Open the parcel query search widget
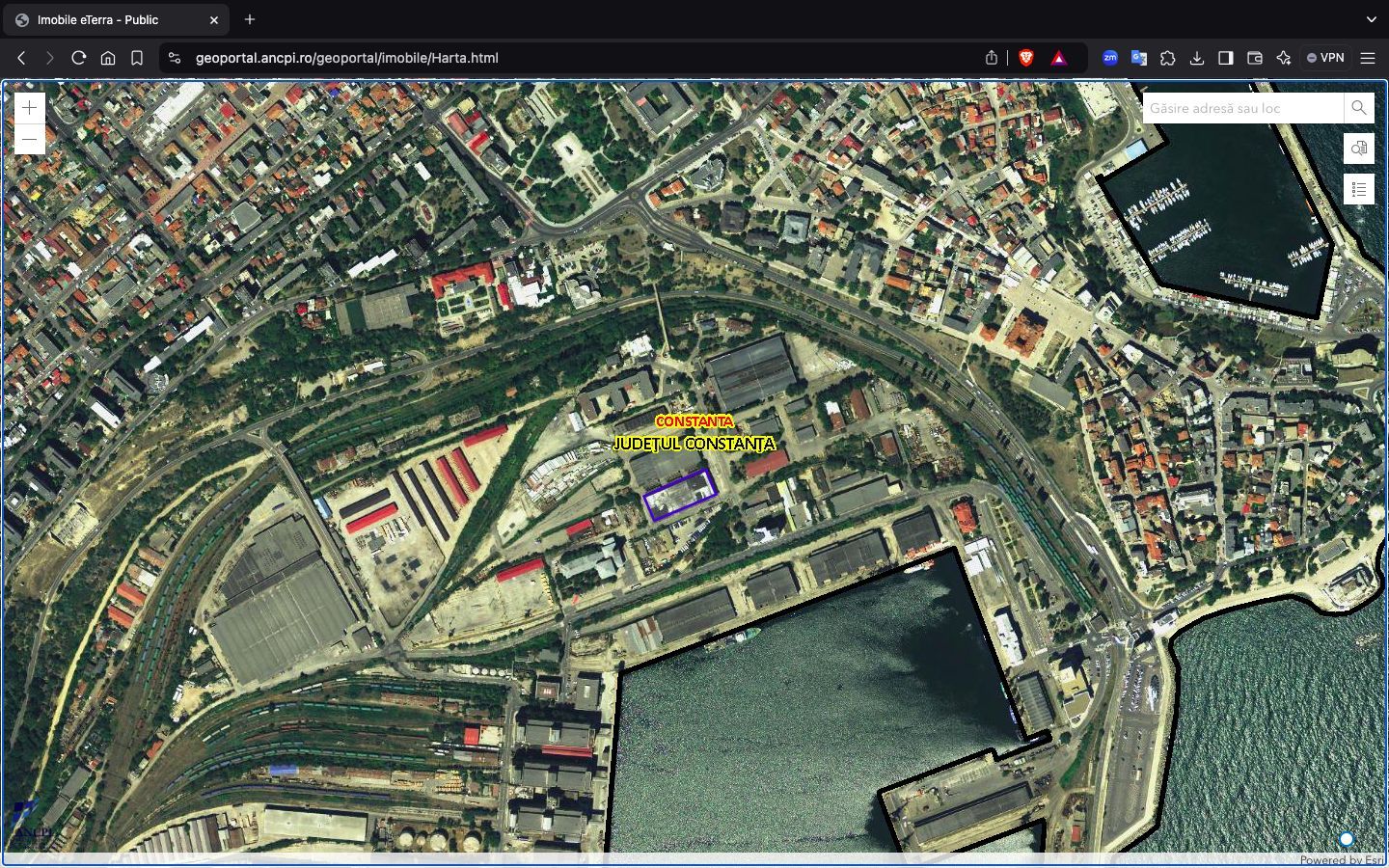The image size is (1389, 868). click(x=1359, y=149)
